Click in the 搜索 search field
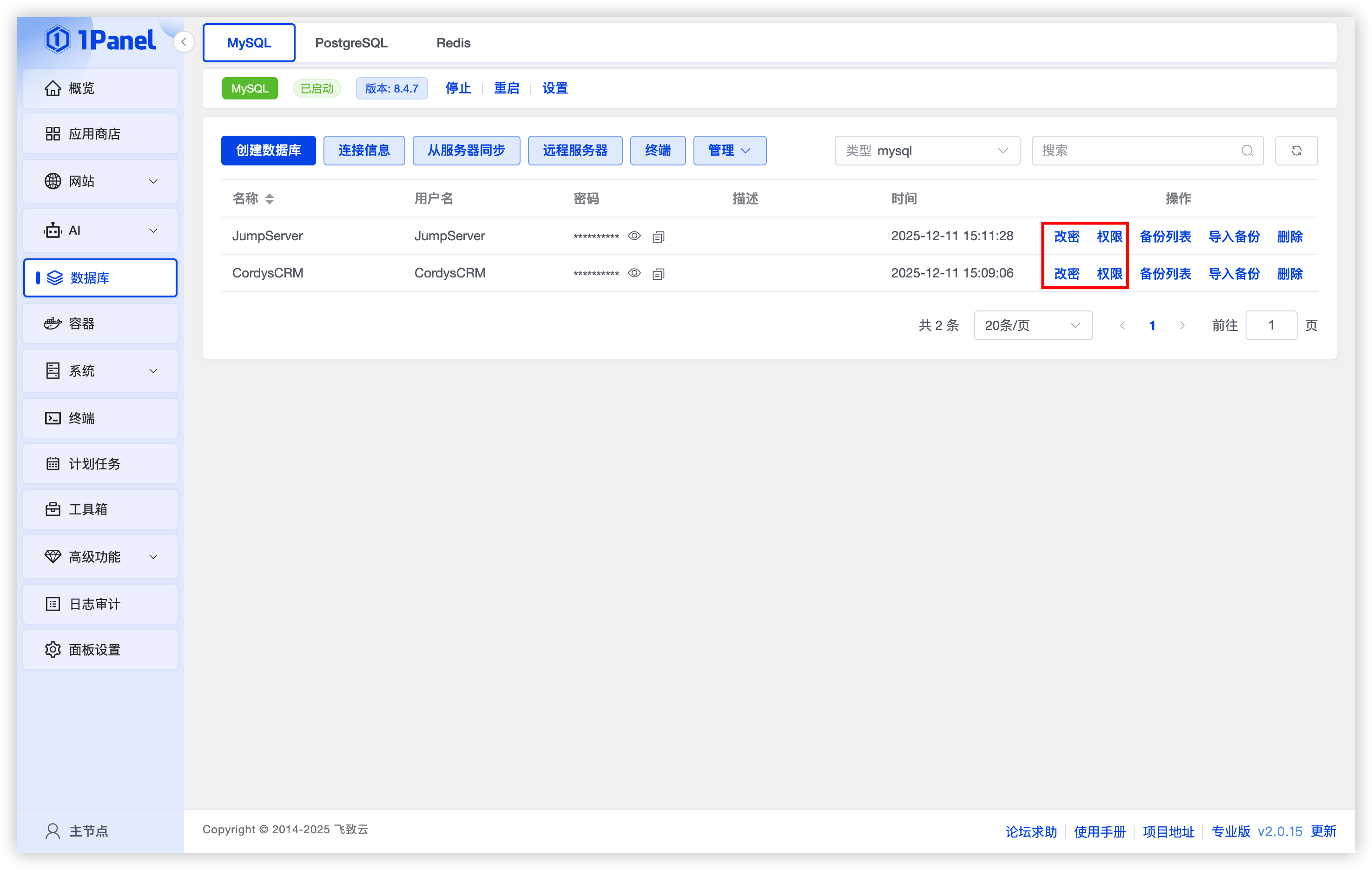Screen dimensions: 1372x870 click(1134, 151)
